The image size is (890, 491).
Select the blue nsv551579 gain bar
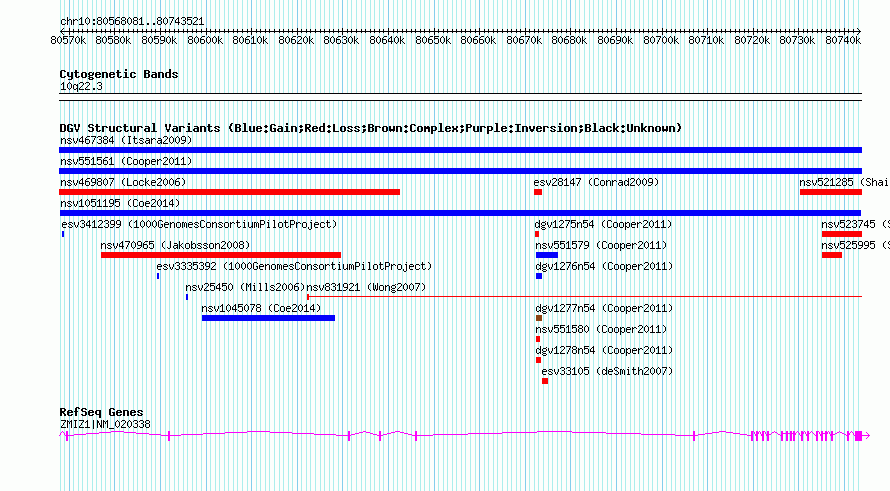(547, 255)
